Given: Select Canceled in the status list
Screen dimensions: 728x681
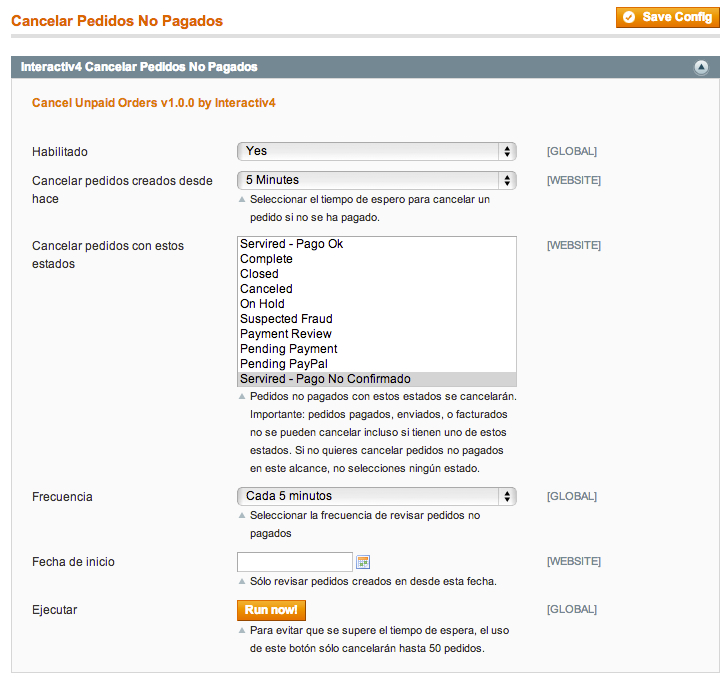Looking at the screenshot, I should (x=377, y=289).
